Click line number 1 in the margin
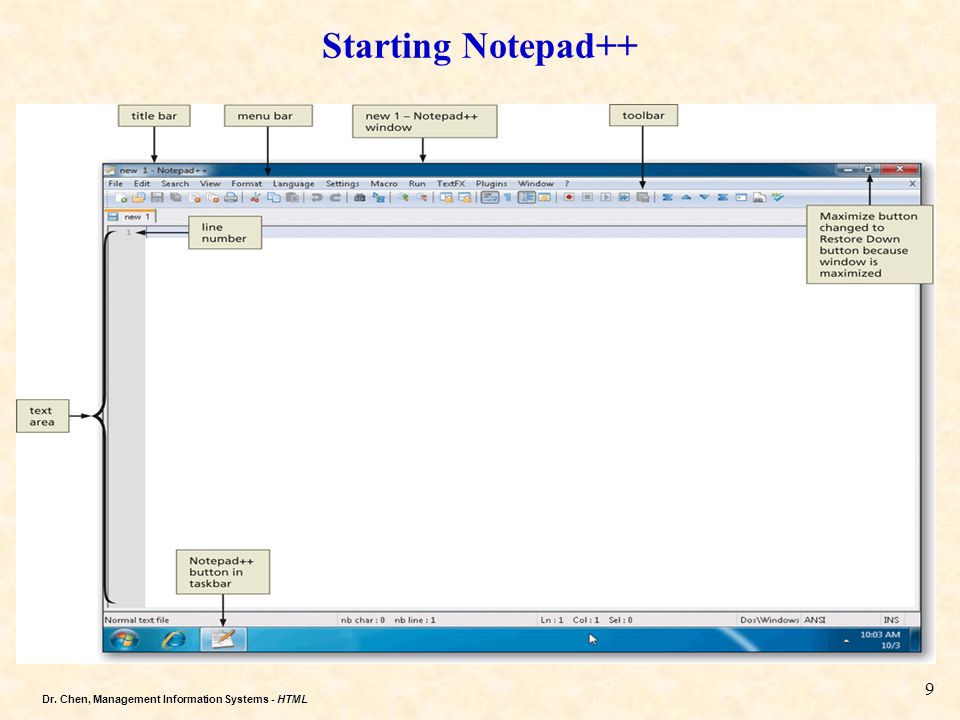 point(129,233)
